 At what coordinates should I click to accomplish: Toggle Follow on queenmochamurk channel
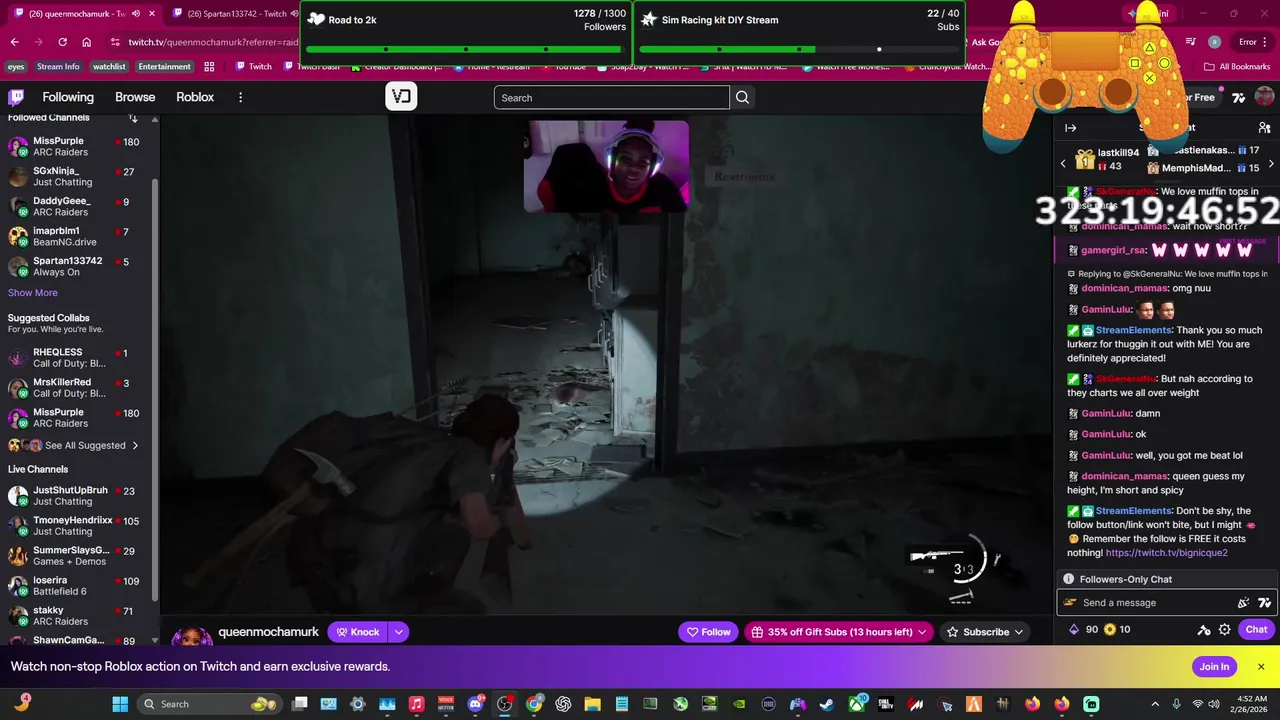(x=708, y=632)
